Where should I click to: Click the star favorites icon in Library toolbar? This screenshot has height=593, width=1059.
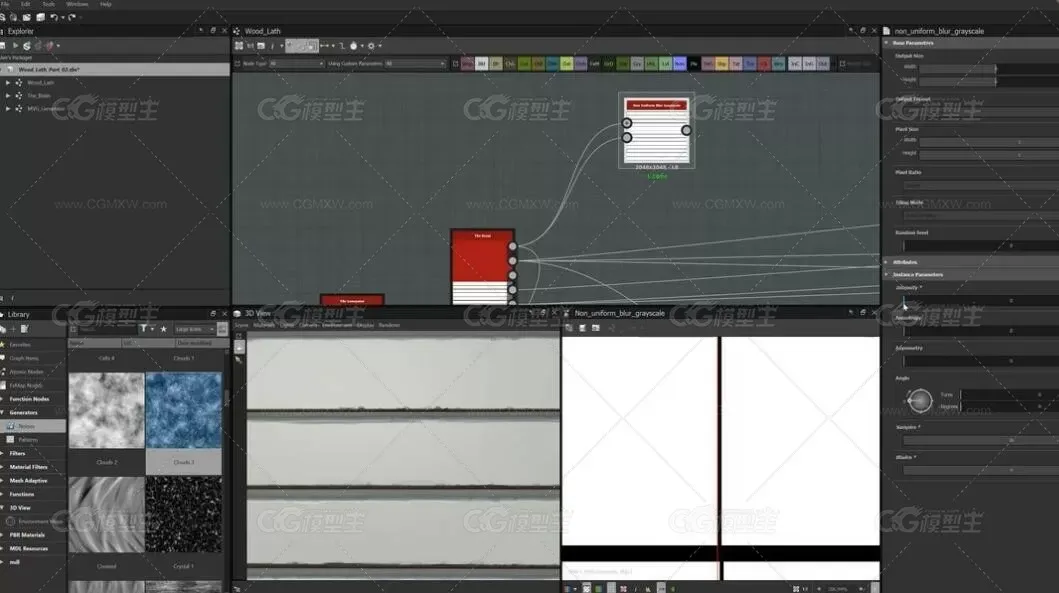pos(163,329)
